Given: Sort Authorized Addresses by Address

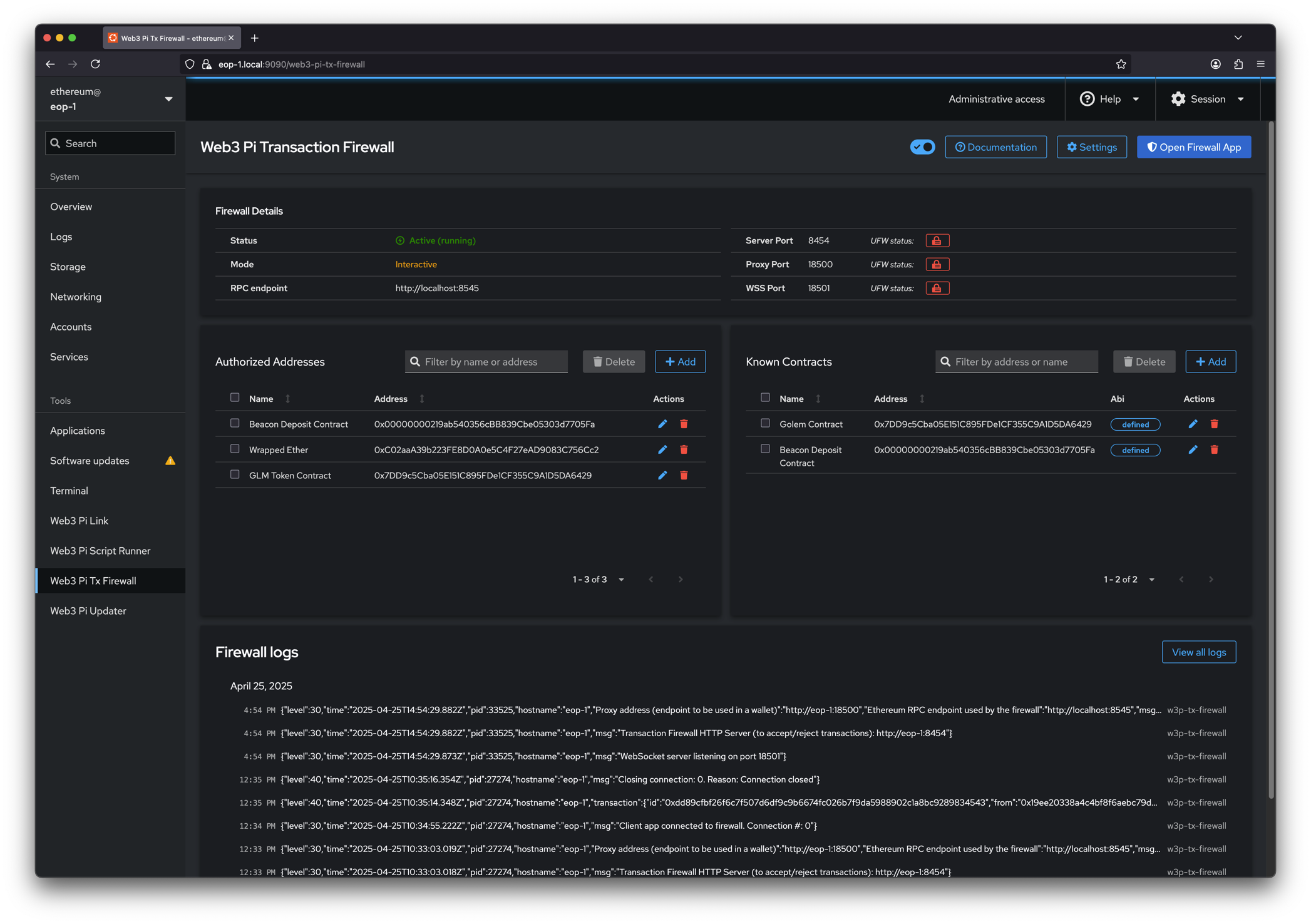Looking at the screenshot, I should coord(421,399).
